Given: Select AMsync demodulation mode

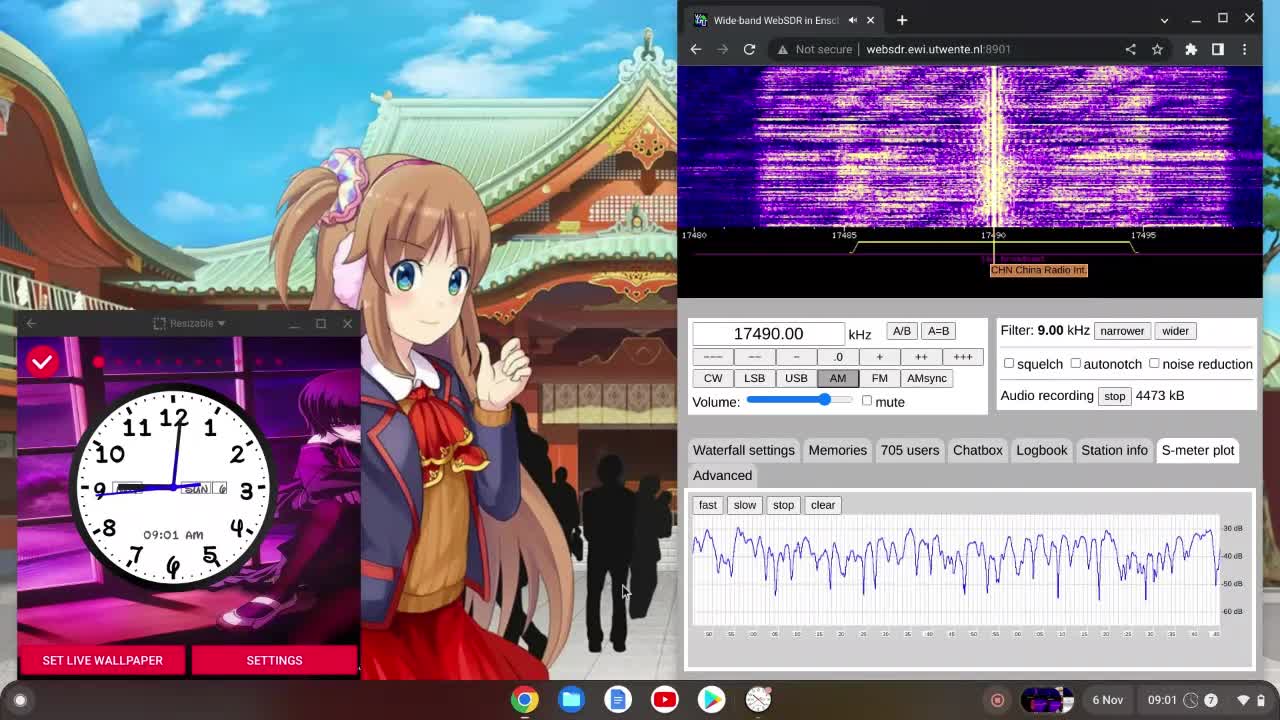Looking at the screenshot, I should click(x=926, y=378).
